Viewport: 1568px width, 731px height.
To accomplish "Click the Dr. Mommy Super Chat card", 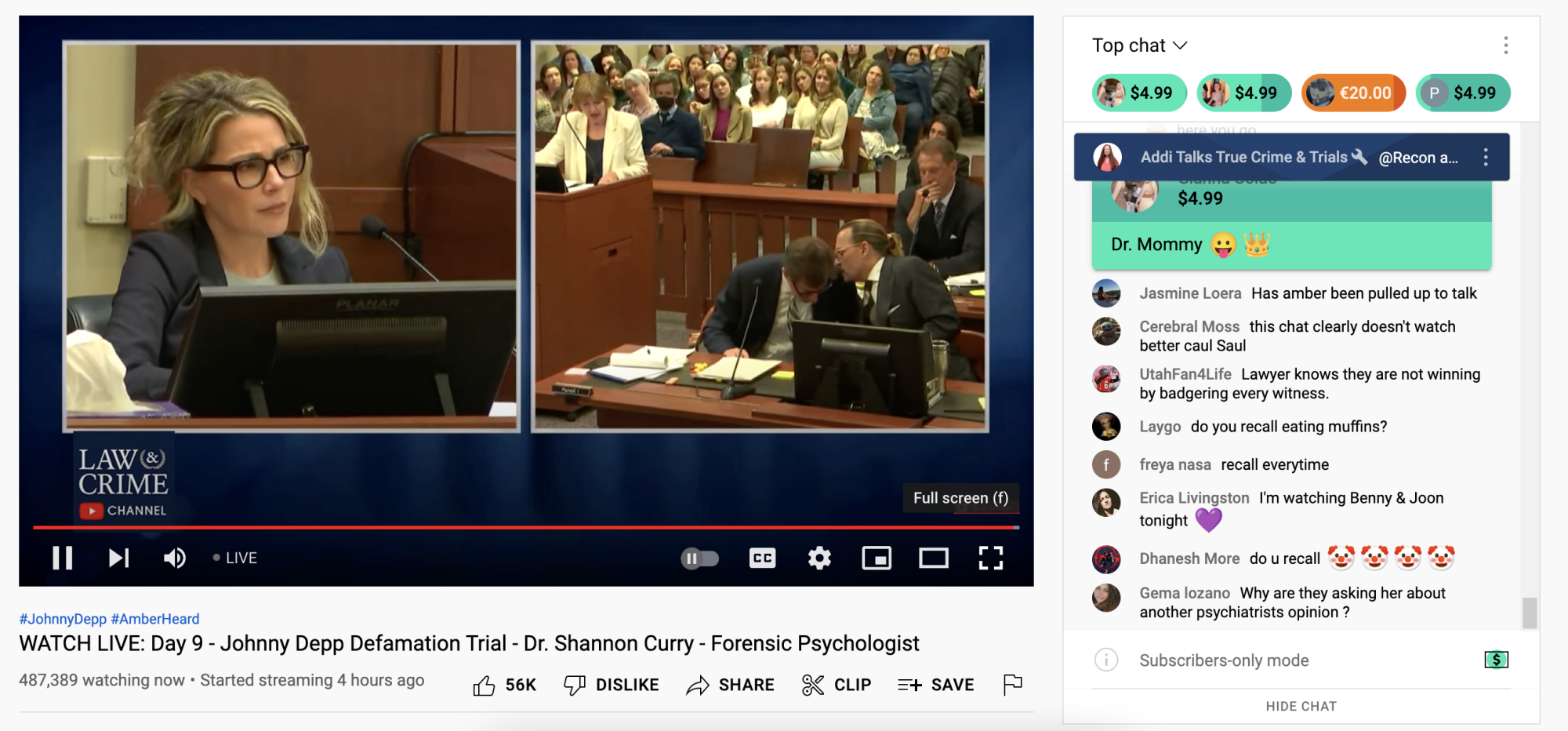I will click(x=1291, y=226).
